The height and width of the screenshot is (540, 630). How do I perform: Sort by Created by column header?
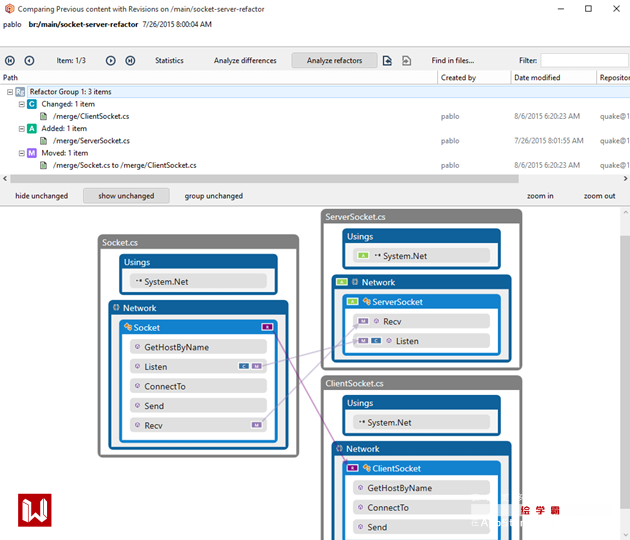(474, 78)
